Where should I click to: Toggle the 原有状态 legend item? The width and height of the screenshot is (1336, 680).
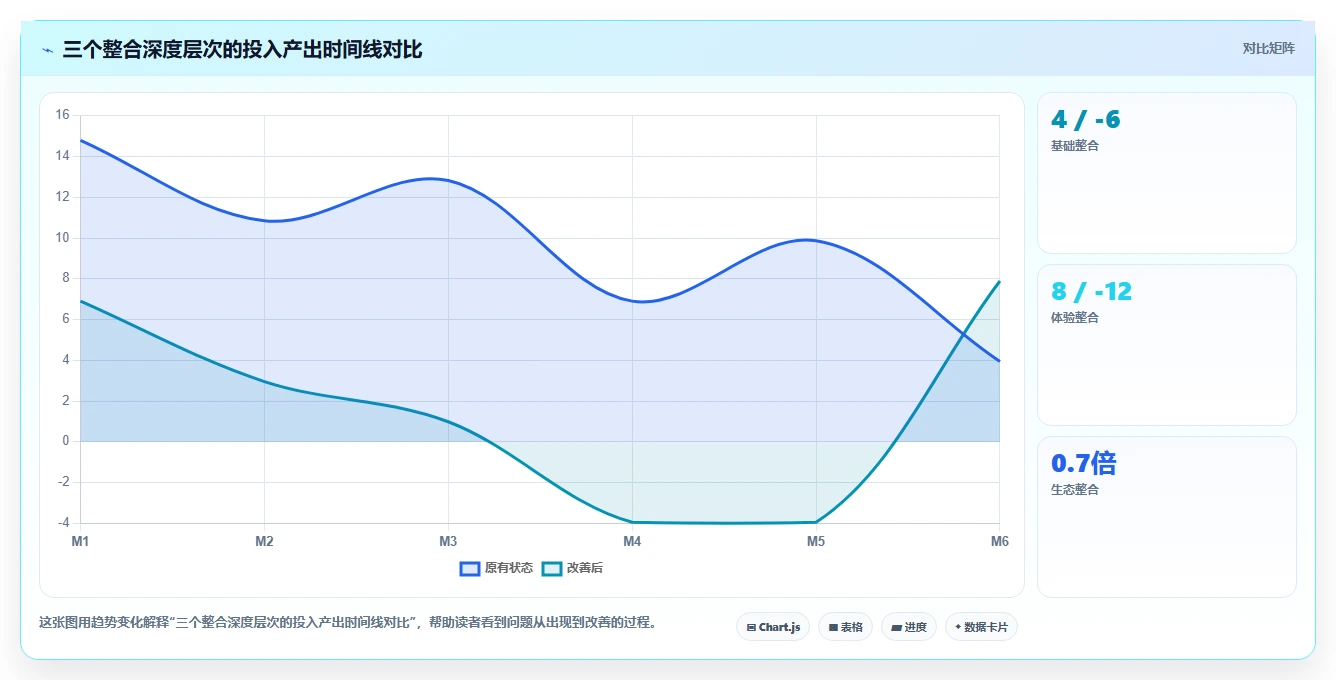coord(496,568)
